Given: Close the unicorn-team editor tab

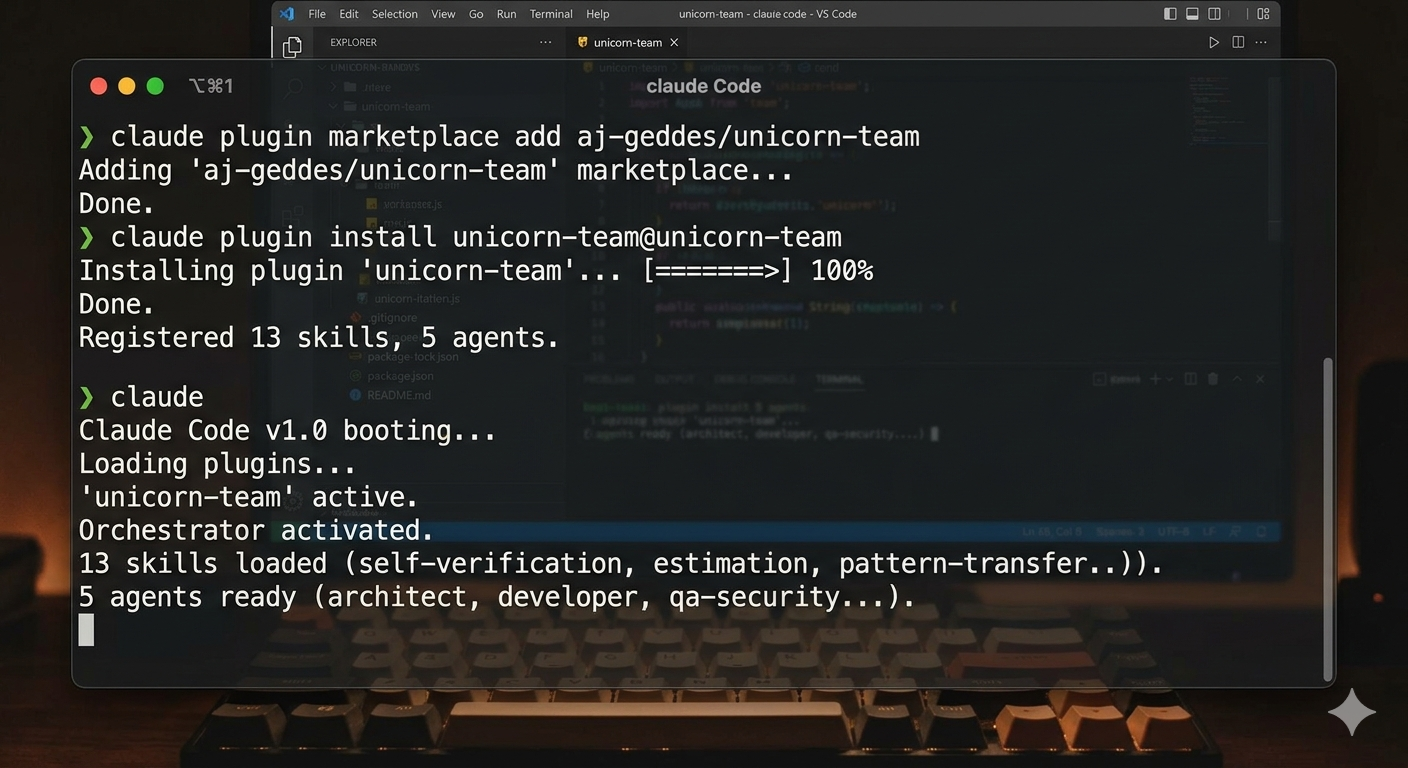Looking at the screenshot, I should pos(674,43).
